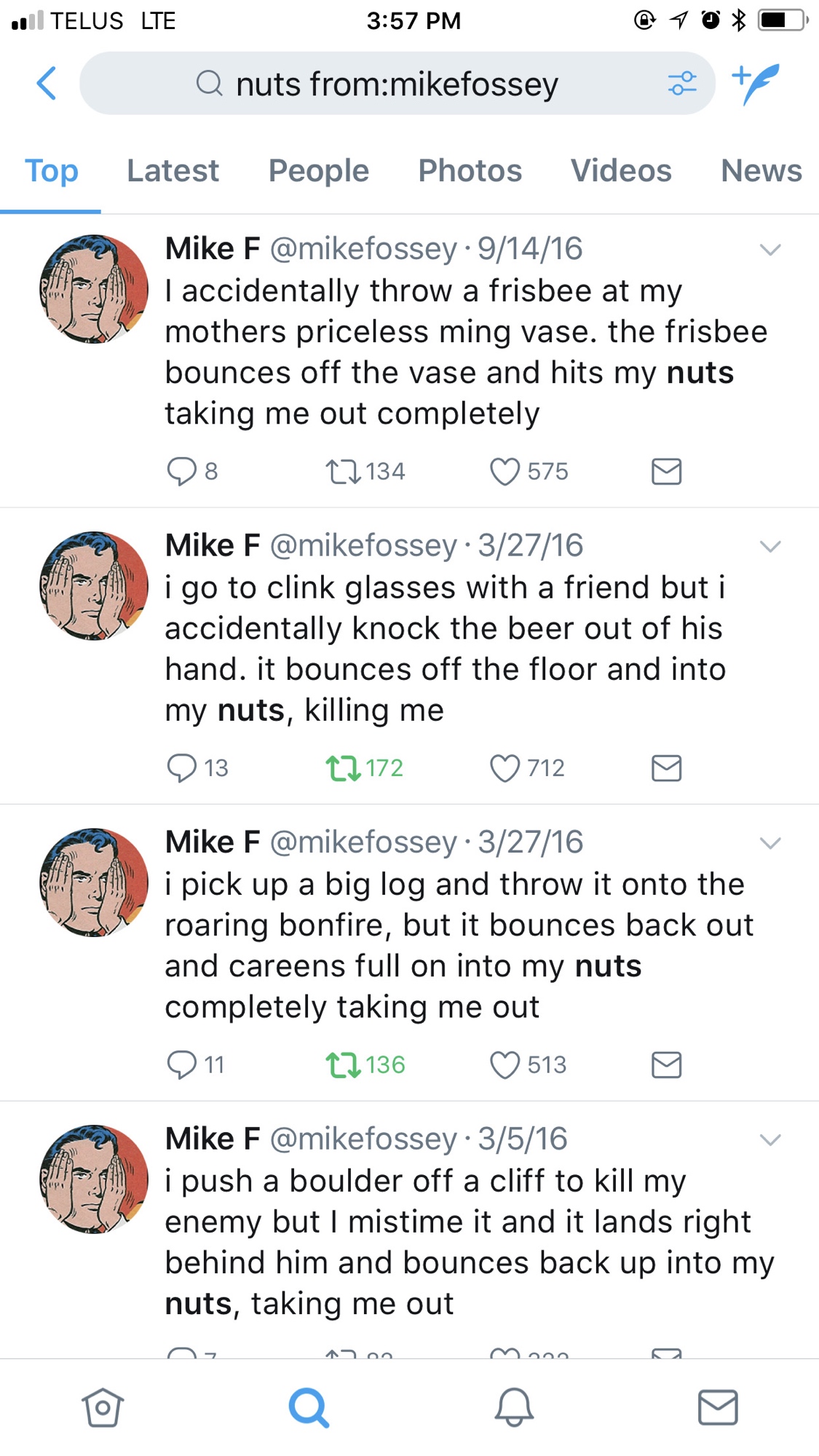Viewport: 819px width, 1456px height.
Task: Tap the search field with 'nuts from:mikefossey'
Action: [397, 84]
